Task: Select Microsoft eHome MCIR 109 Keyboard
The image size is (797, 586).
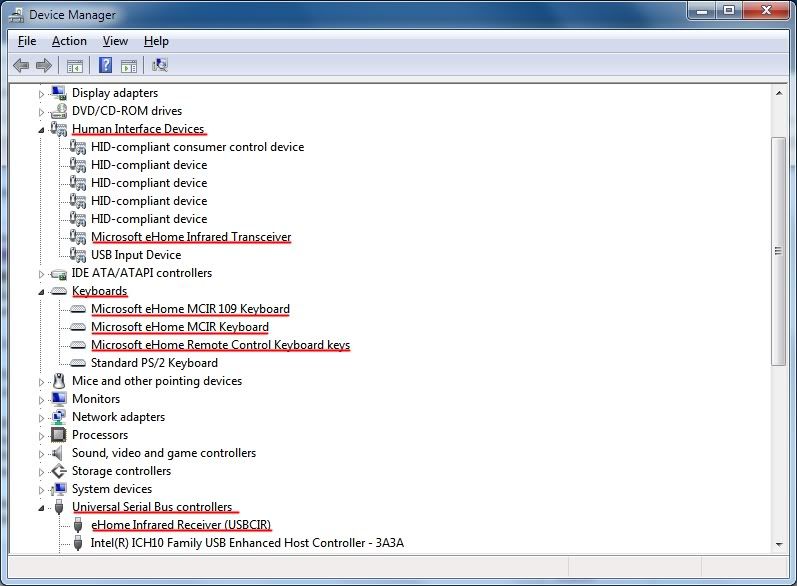Action: (190, 309)
